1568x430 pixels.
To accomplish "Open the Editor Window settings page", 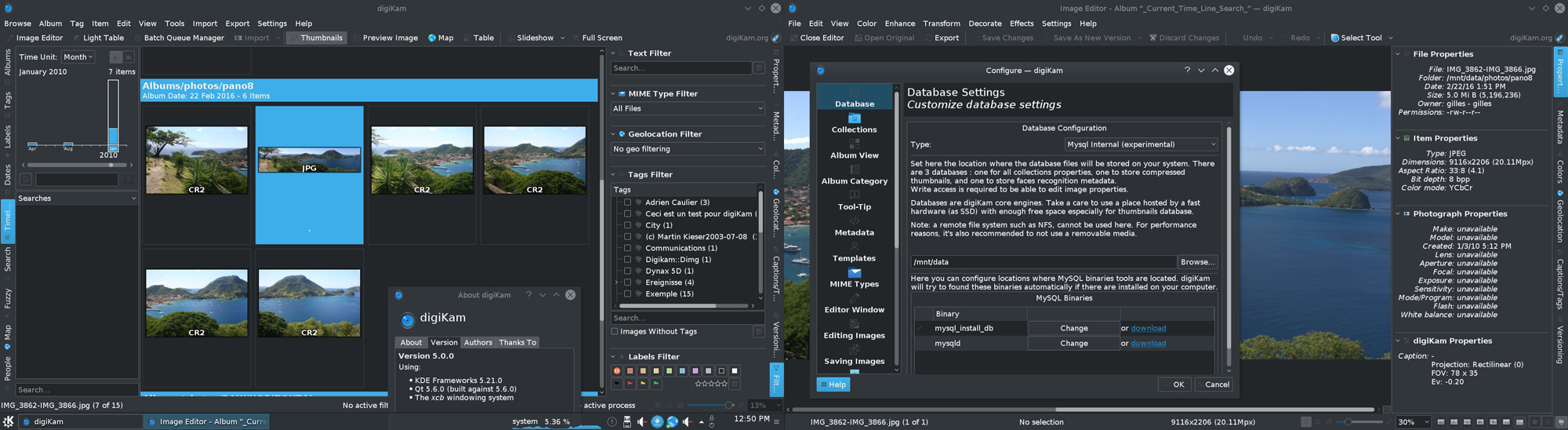I will pyautogui.click(x=854, y=304).
